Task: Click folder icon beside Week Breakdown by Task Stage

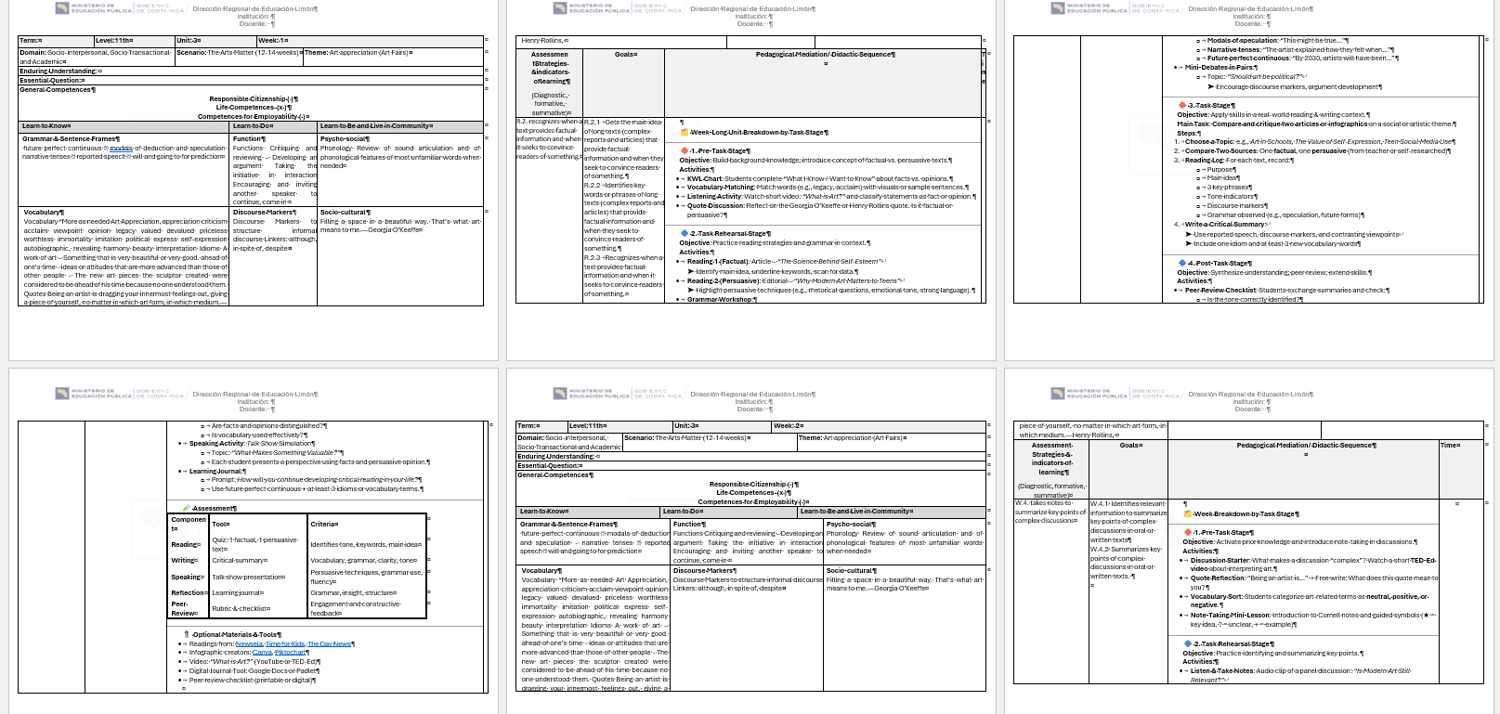Action: 1187,513
